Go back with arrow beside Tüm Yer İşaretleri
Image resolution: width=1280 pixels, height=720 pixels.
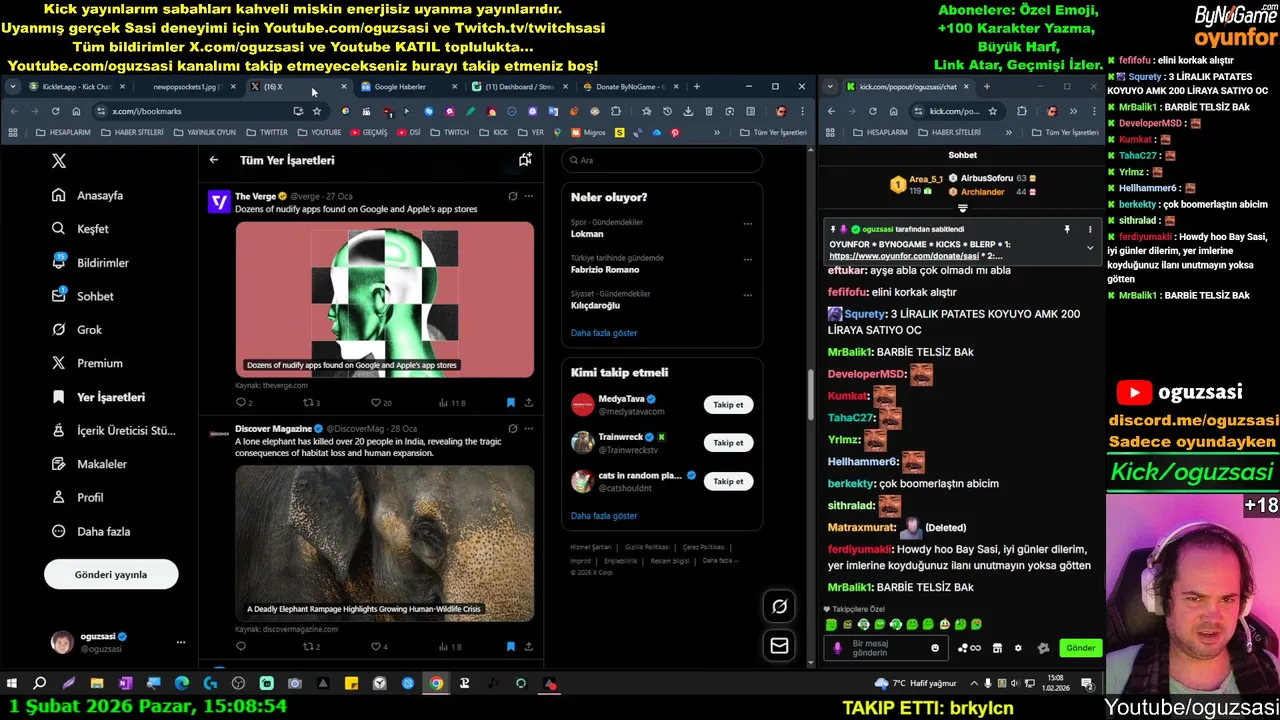point(213,160)
